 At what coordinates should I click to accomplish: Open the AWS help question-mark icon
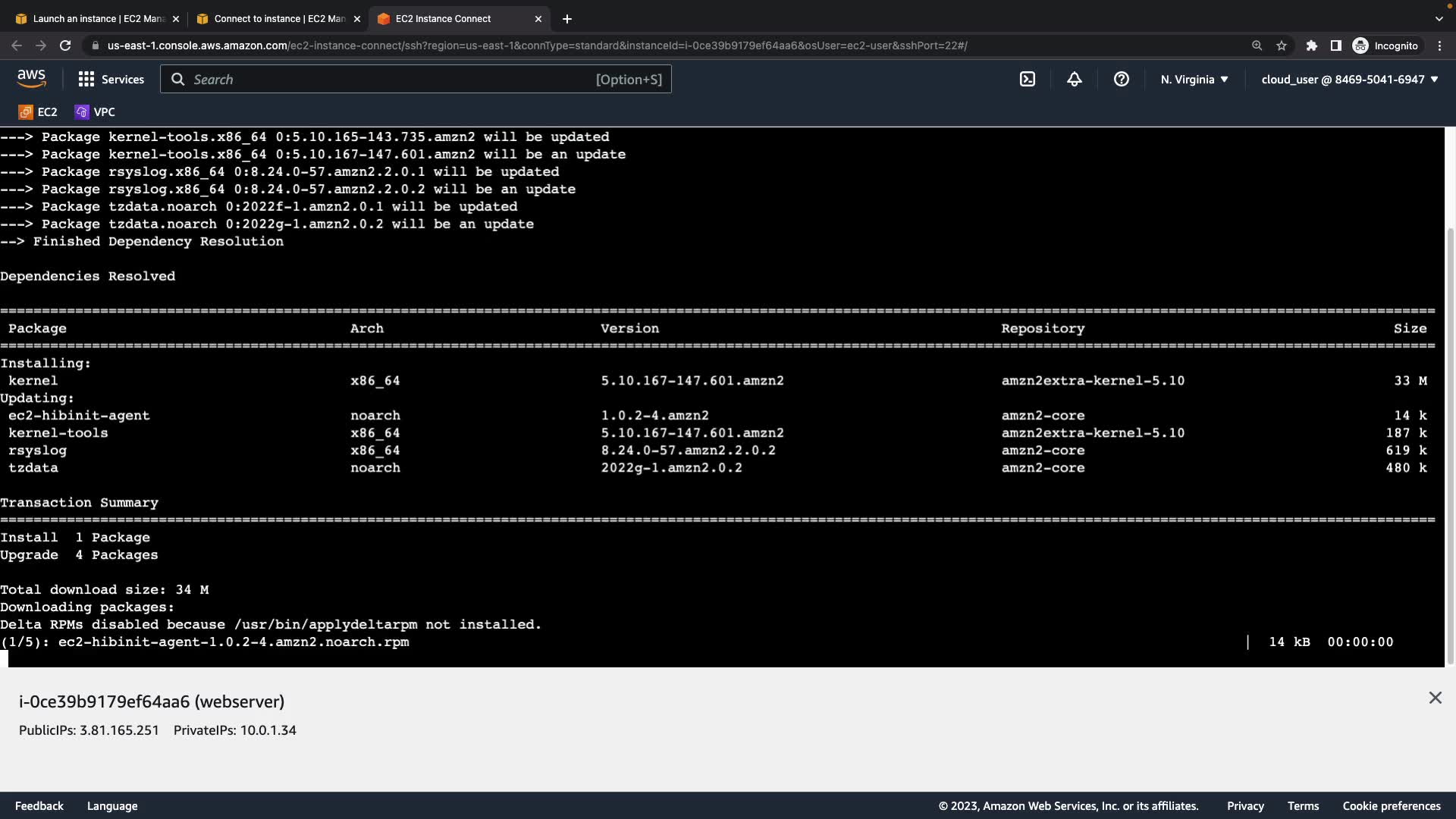click(1121, 79)
